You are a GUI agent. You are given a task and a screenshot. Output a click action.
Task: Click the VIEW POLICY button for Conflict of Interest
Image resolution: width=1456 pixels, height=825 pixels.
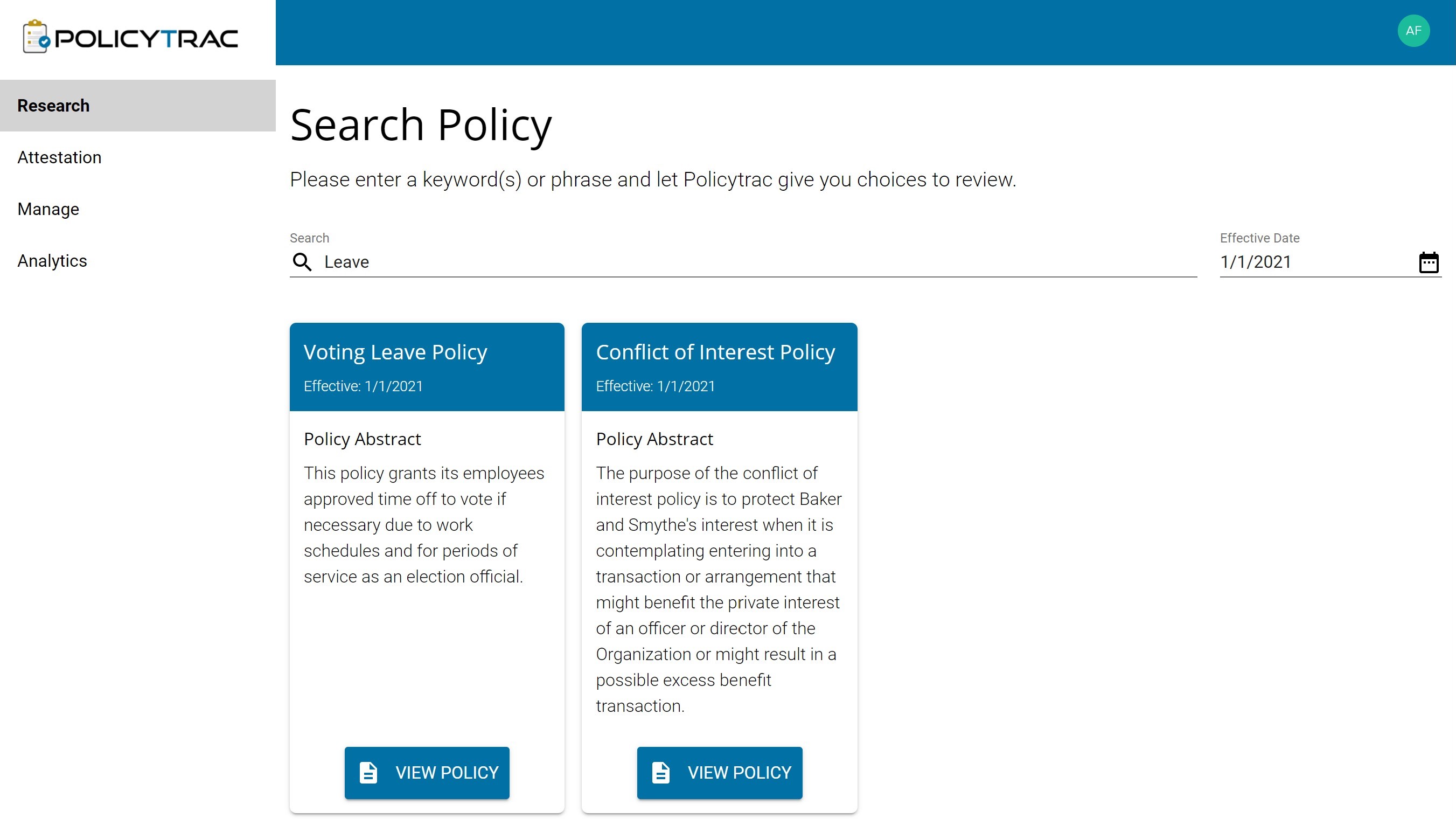pyautogui.click(x=719, y=772)
